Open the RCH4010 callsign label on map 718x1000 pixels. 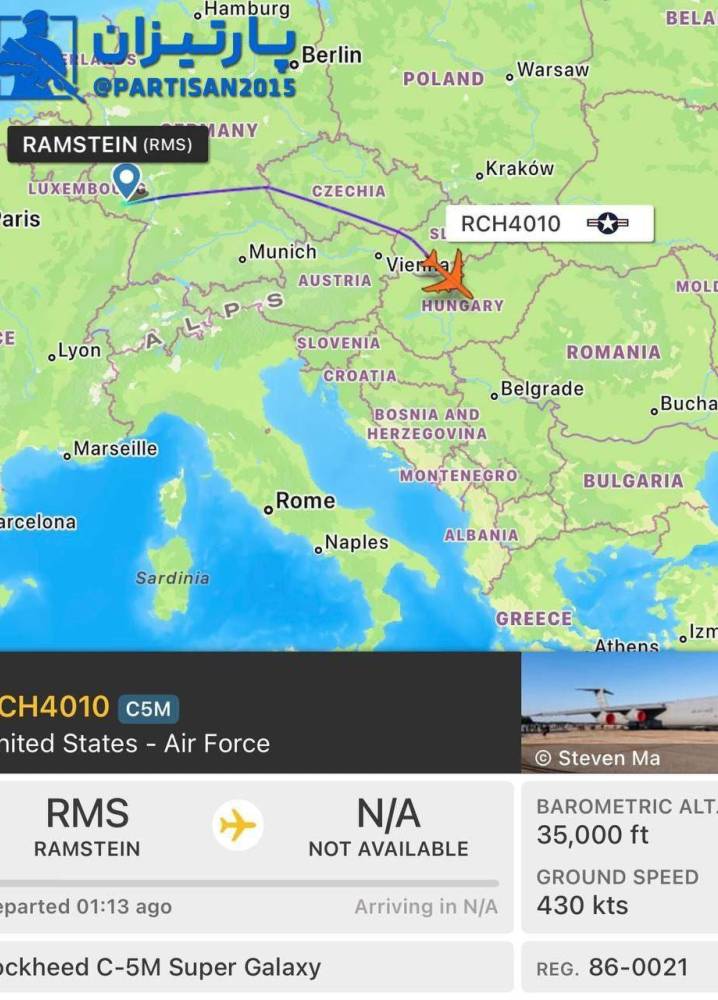point(549,223)
